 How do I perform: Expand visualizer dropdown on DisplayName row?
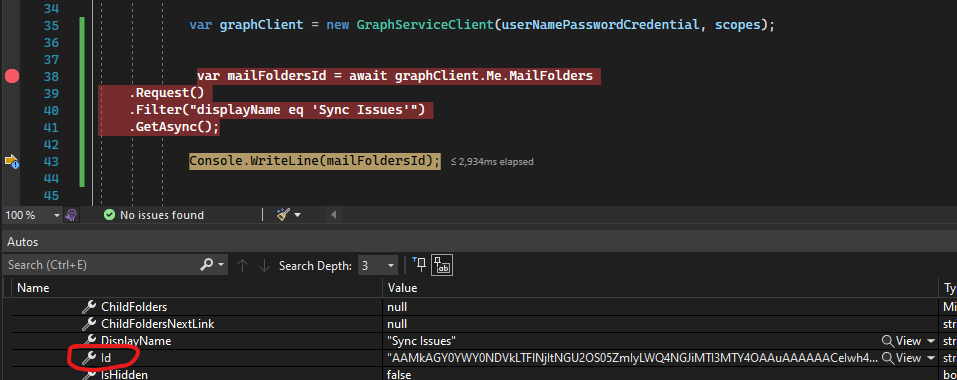pos(931,341)
